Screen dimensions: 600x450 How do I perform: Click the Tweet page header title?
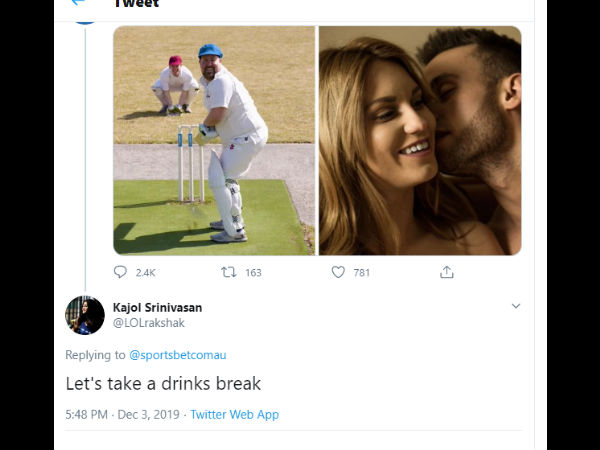click(137, 4)
